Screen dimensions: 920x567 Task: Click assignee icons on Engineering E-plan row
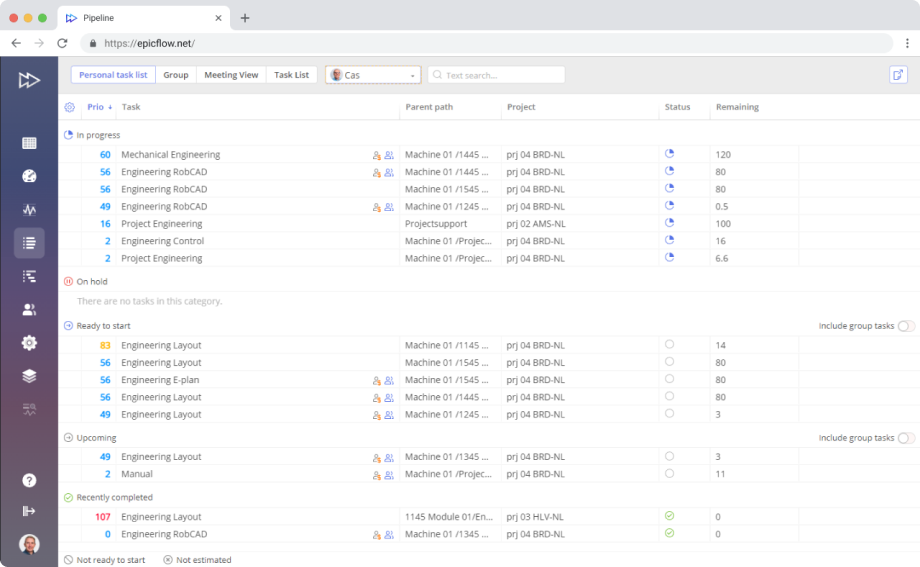click(x=383, y=380)
